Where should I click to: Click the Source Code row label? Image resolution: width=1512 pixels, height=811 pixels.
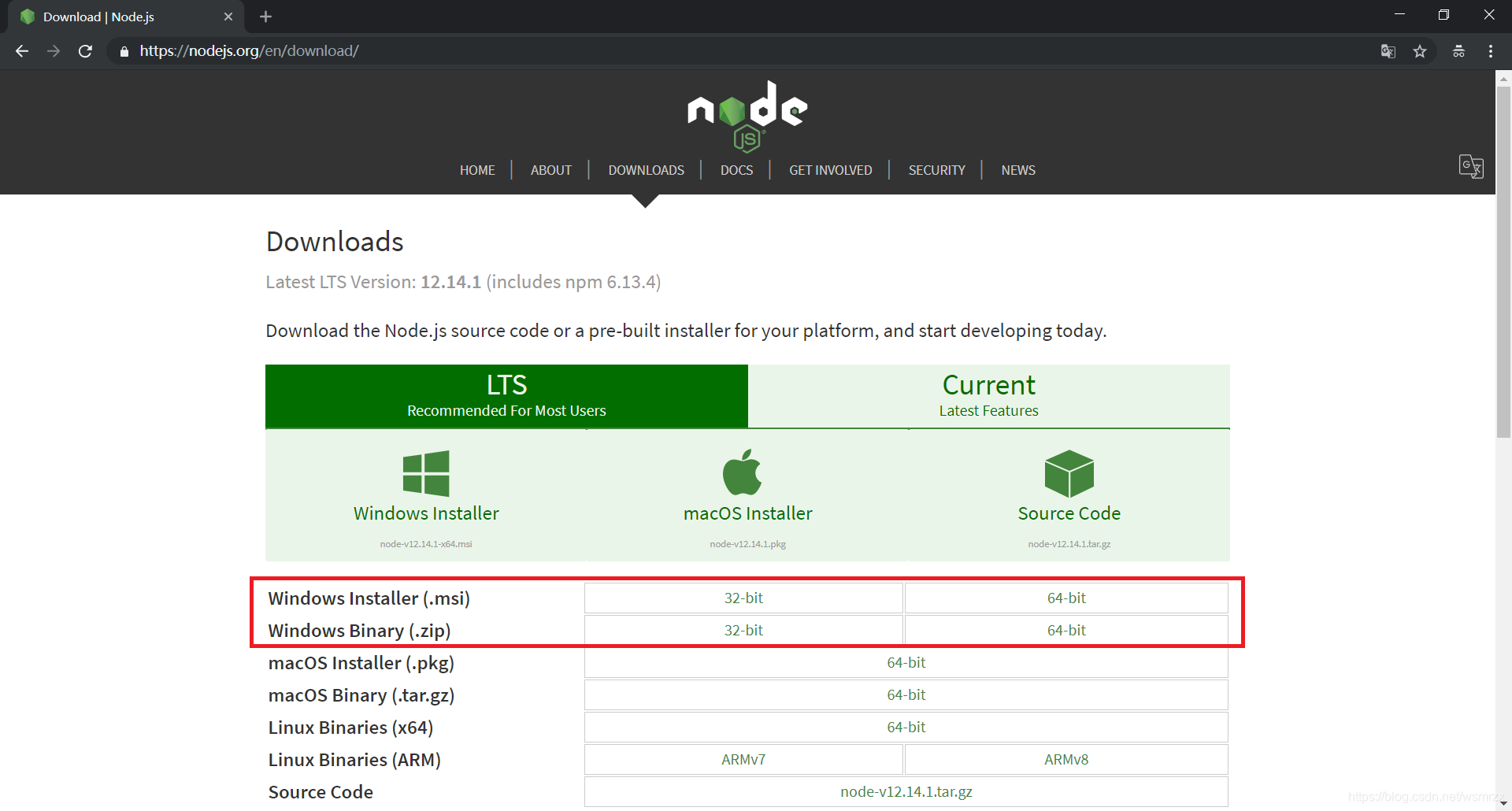point(321,792)
